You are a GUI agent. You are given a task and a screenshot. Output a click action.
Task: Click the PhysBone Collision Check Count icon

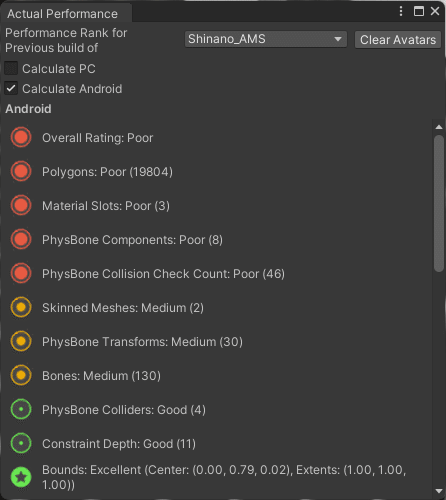(x=21, y=273)
